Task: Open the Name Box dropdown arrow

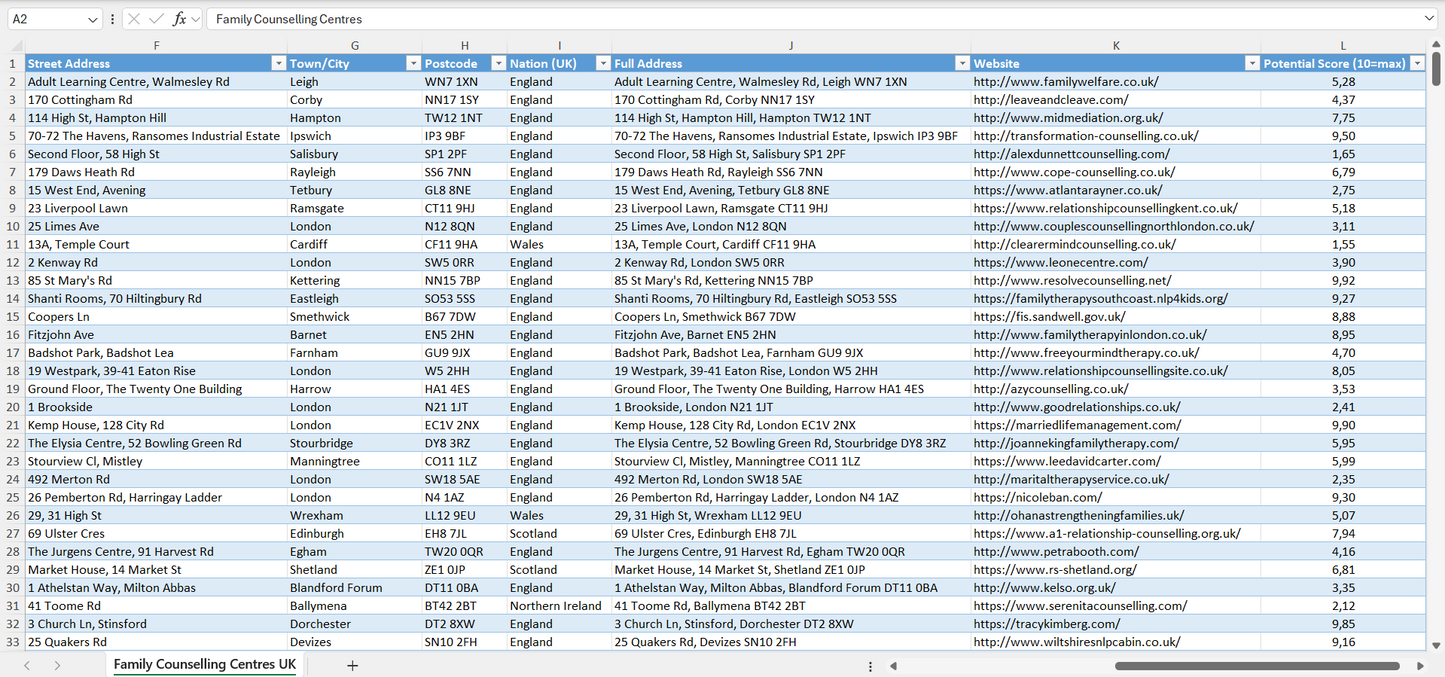Action: pos(93,18)
